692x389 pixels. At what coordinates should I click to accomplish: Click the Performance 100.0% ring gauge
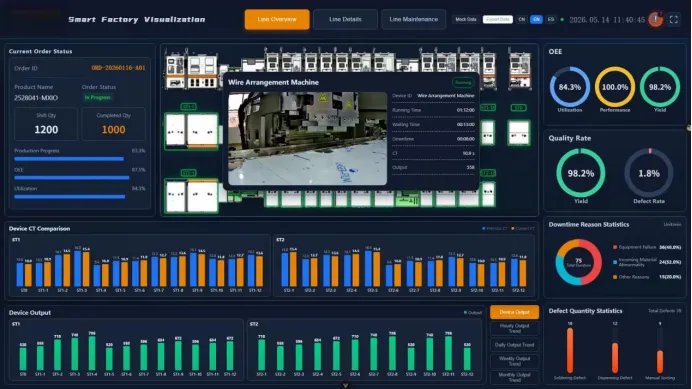point(615,87)
